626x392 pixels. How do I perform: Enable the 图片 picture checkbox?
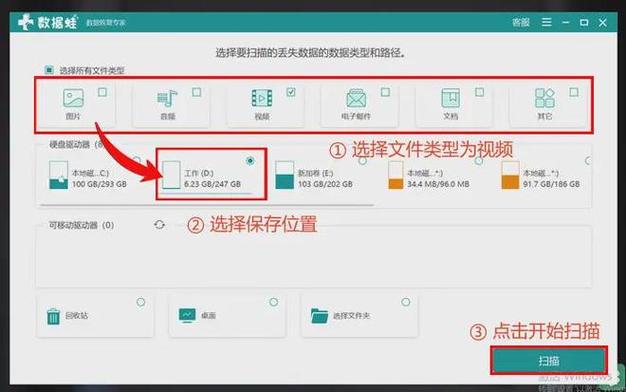point(102,92)
